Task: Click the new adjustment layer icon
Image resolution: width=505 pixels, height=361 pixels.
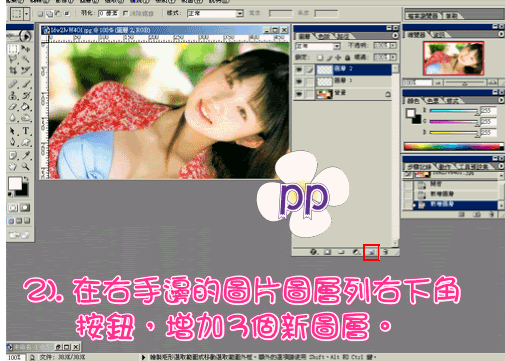Action: click(x=356, y=252)
